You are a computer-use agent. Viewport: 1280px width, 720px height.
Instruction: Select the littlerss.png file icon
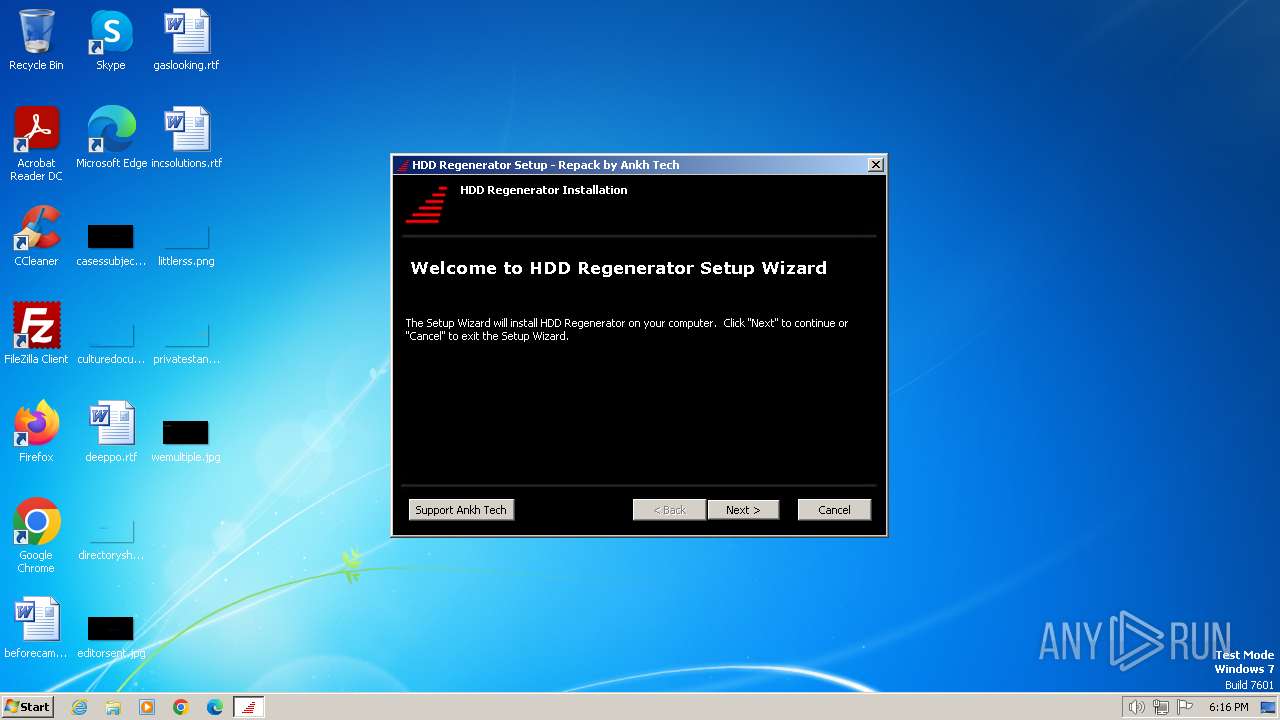pos(186,244)
